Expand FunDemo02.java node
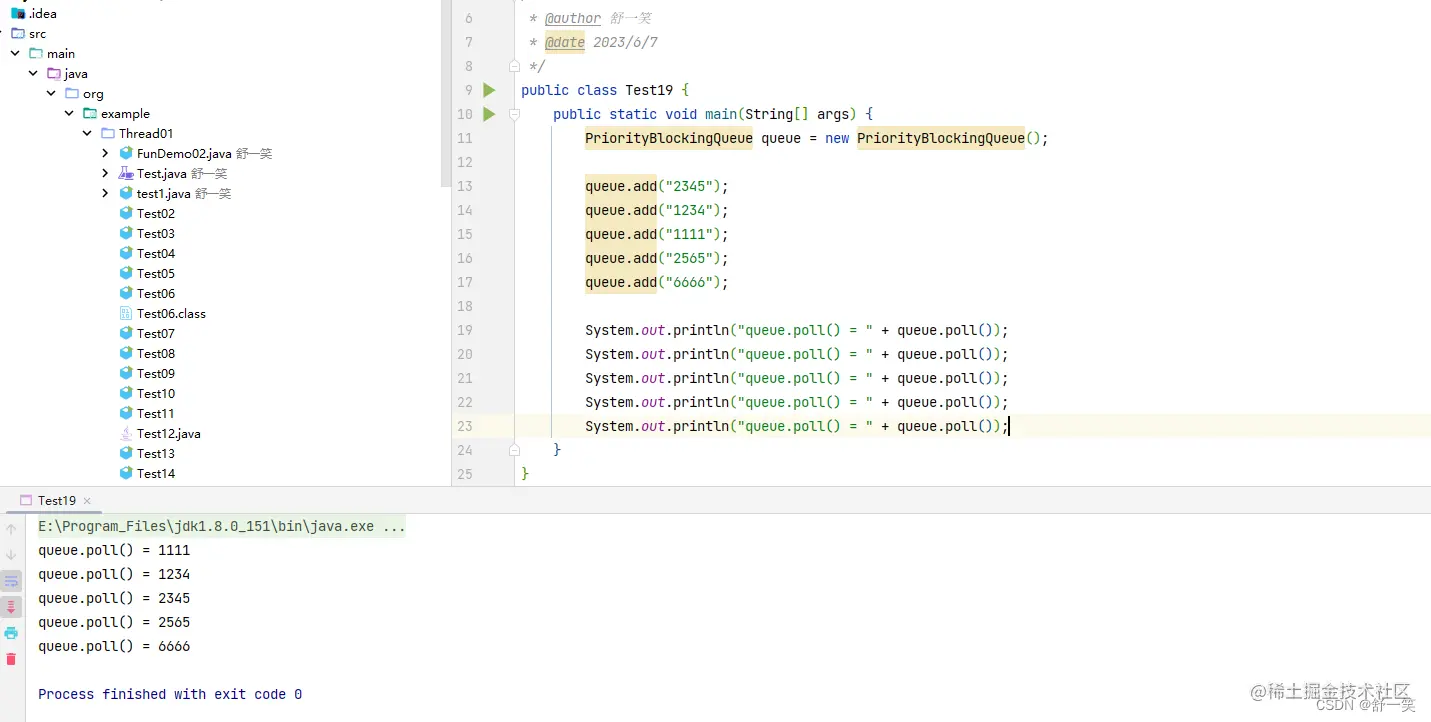This screenshot has width=1431, height=722. point(105,153)
